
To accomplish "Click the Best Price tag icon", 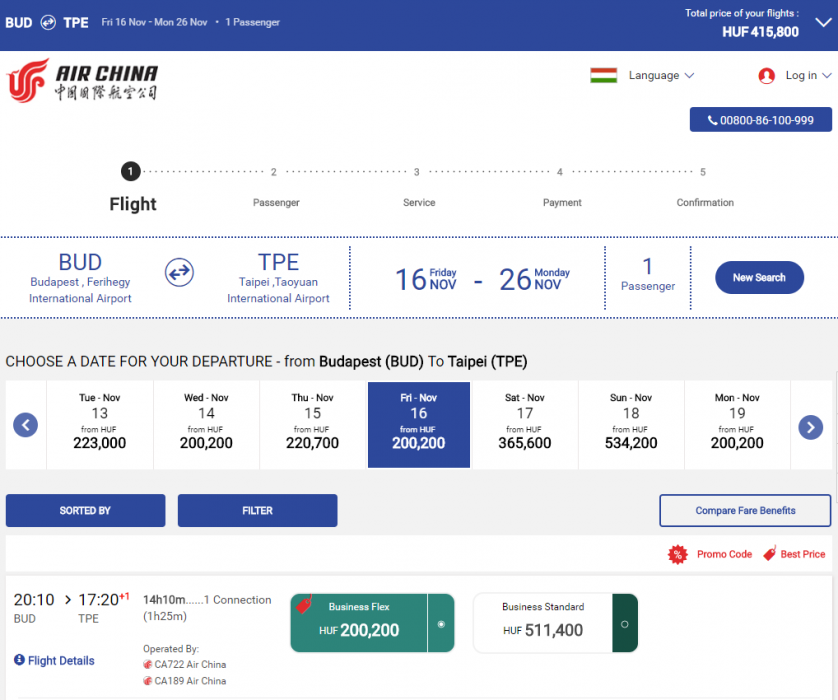I will [x=770, y=554].
